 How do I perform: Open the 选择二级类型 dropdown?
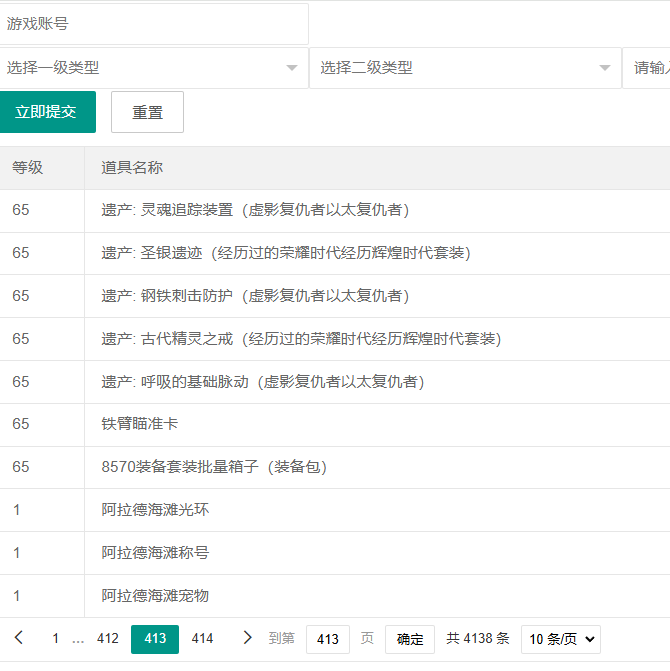click(465, 68)
